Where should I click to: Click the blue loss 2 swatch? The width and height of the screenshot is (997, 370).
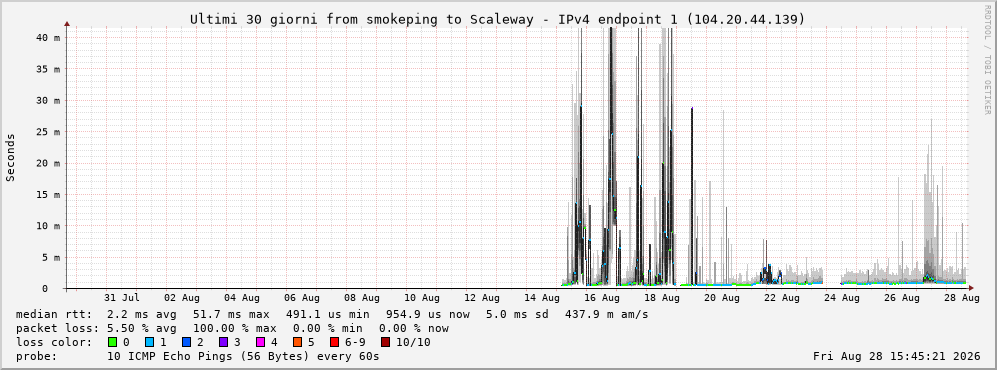coord(186,342)
